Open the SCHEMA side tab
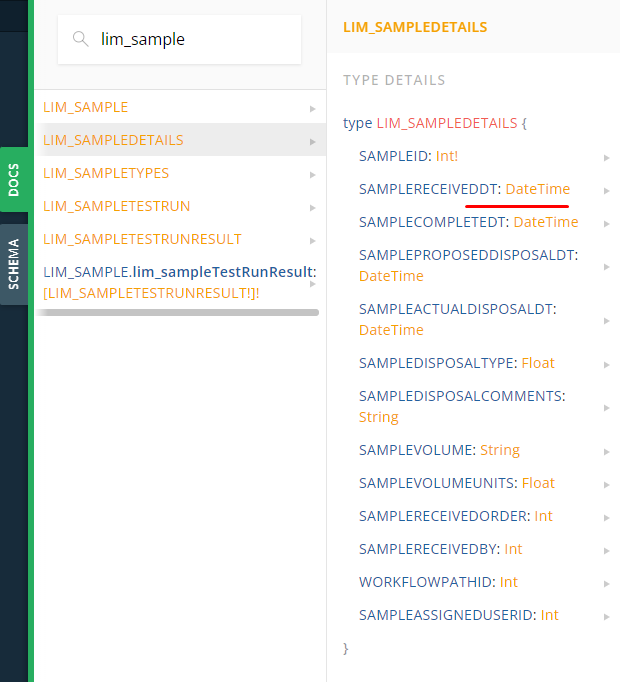622x682 pixels. pos(14,264)
